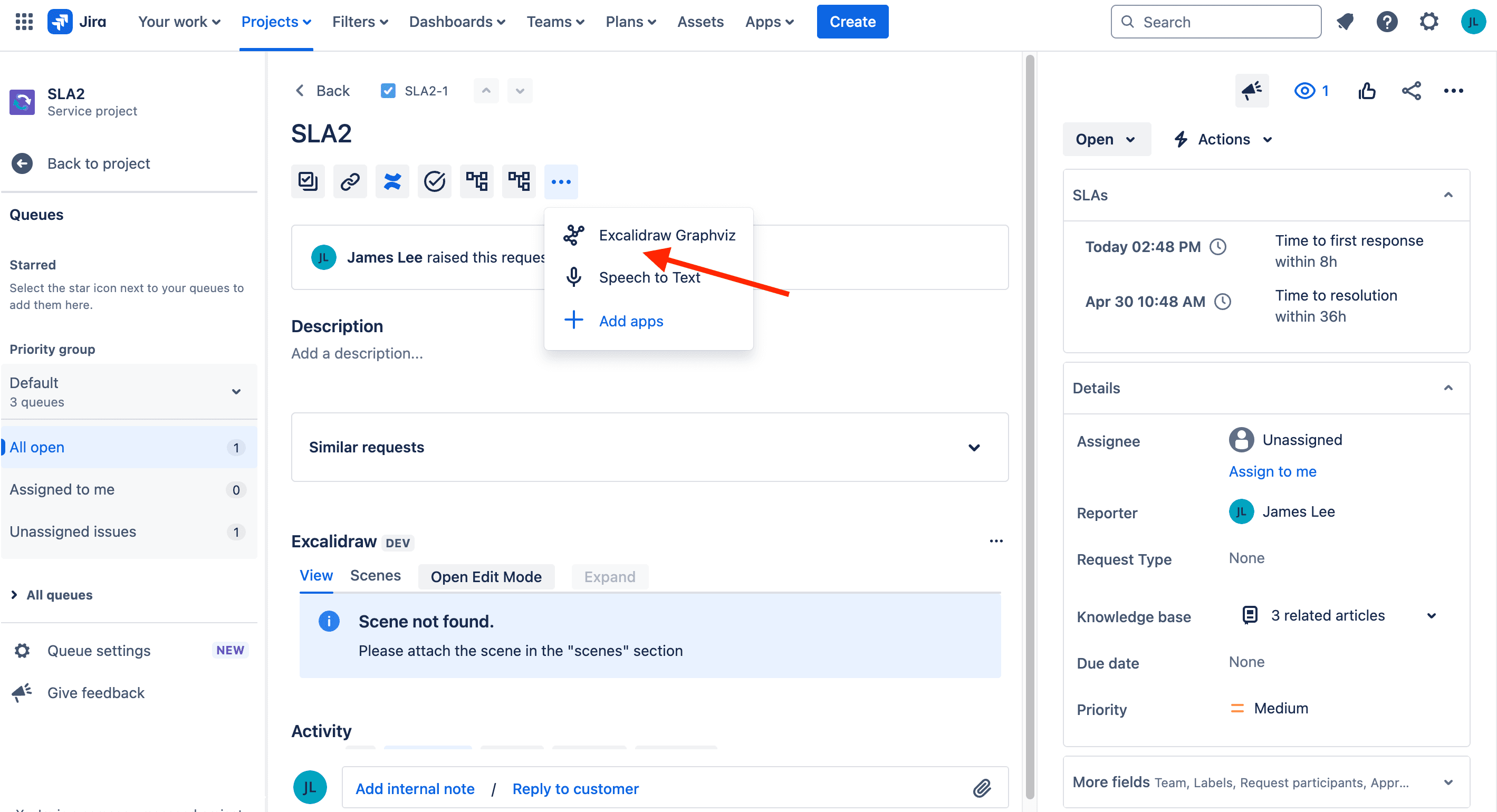Open the Apps menu
Viewport: 1497px width, 812px height.
[x=769, y=22]
